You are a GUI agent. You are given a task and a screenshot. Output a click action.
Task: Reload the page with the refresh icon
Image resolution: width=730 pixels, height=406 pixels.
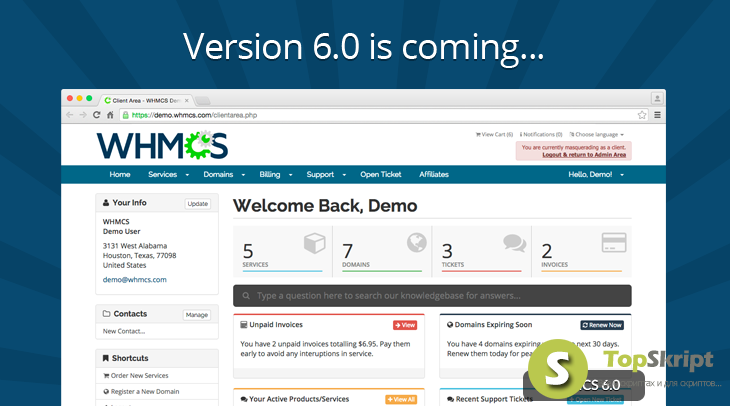[96, 115]
